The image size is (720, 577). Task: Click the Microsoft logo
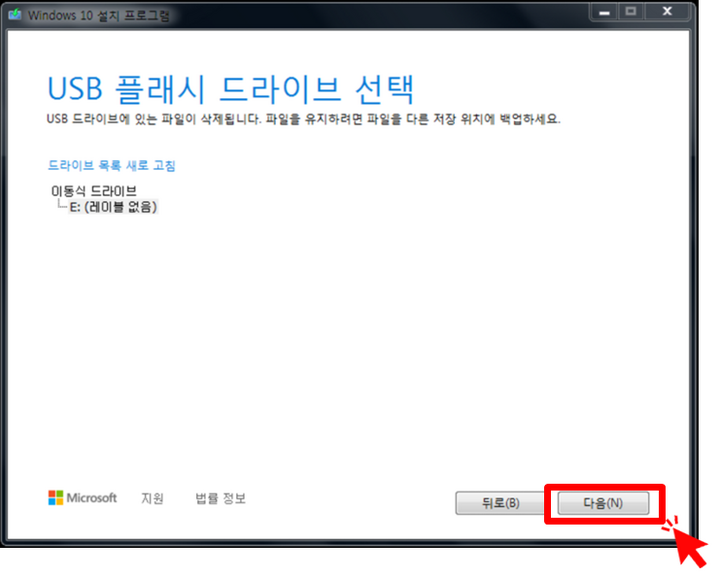pos(83,498)
